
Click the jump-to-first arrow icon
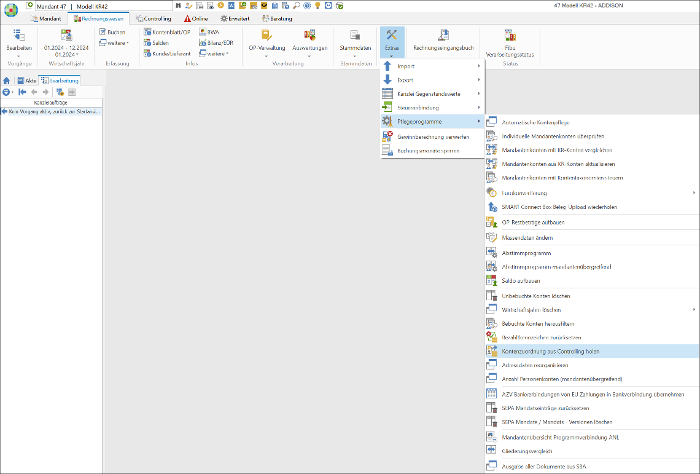(22, 92)
